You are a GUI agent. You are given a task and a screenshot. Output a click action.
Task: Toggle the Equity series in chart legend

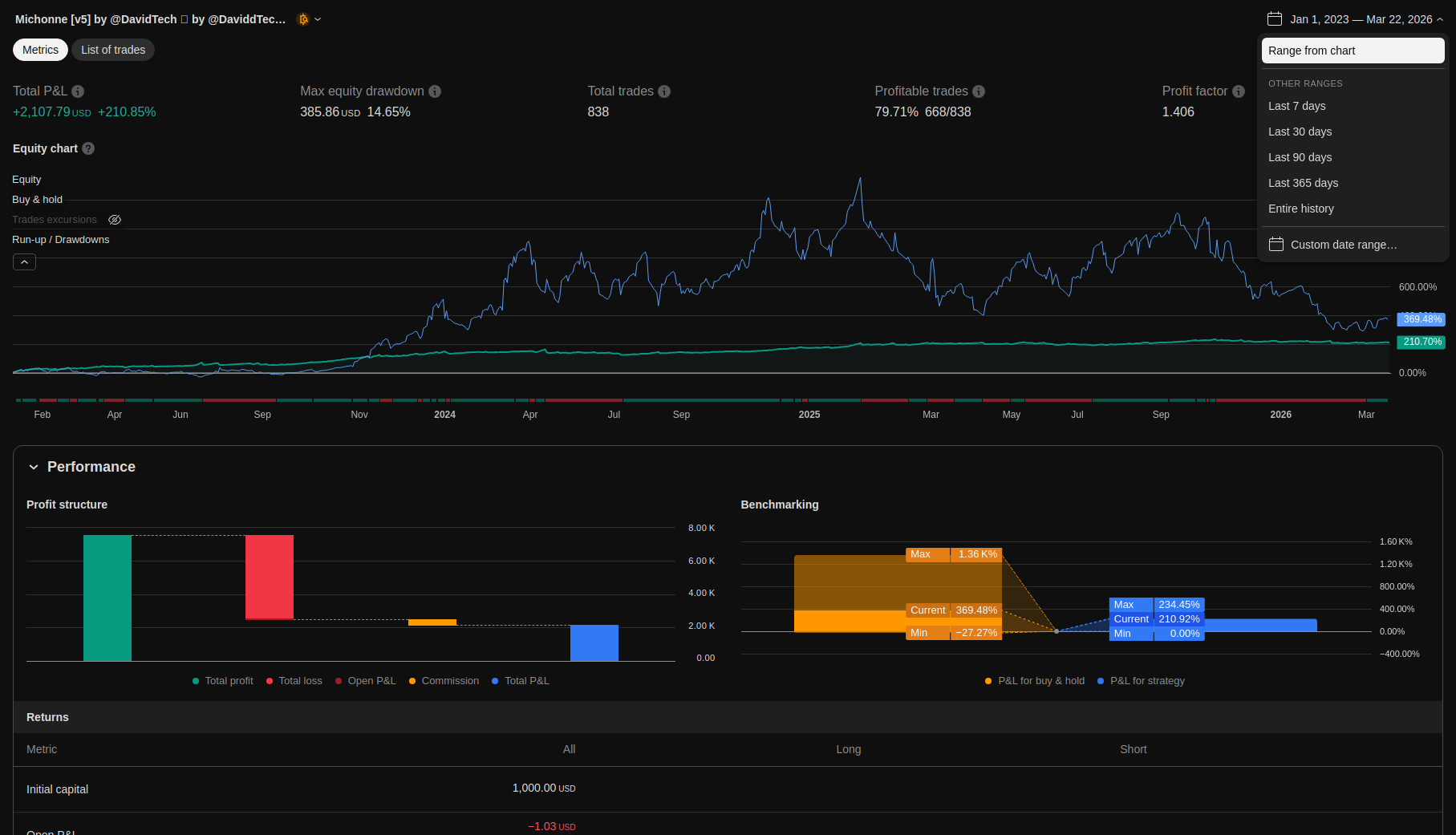point(26,180)
